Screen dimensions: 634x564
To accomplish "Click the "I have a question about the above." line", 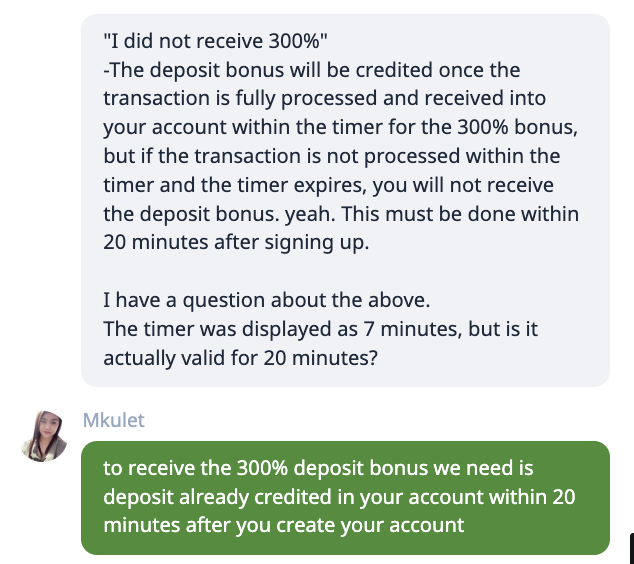I will [x=267, y=300].
